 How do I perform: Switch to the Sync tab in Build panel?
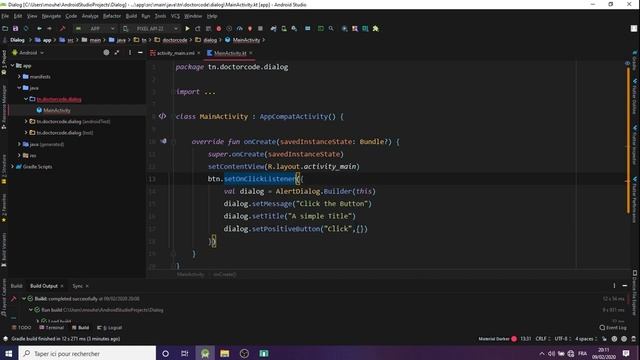(78, 286)
